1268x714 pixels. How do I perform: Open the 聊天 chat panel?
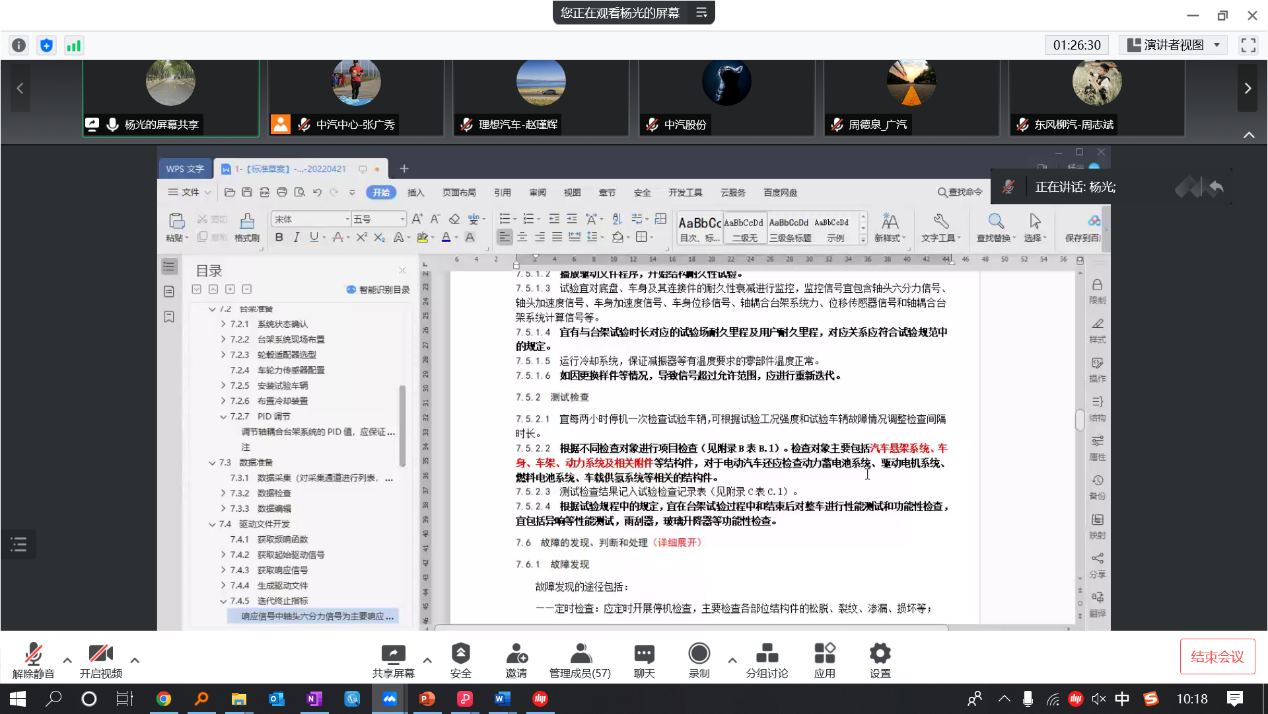(644, 660)
